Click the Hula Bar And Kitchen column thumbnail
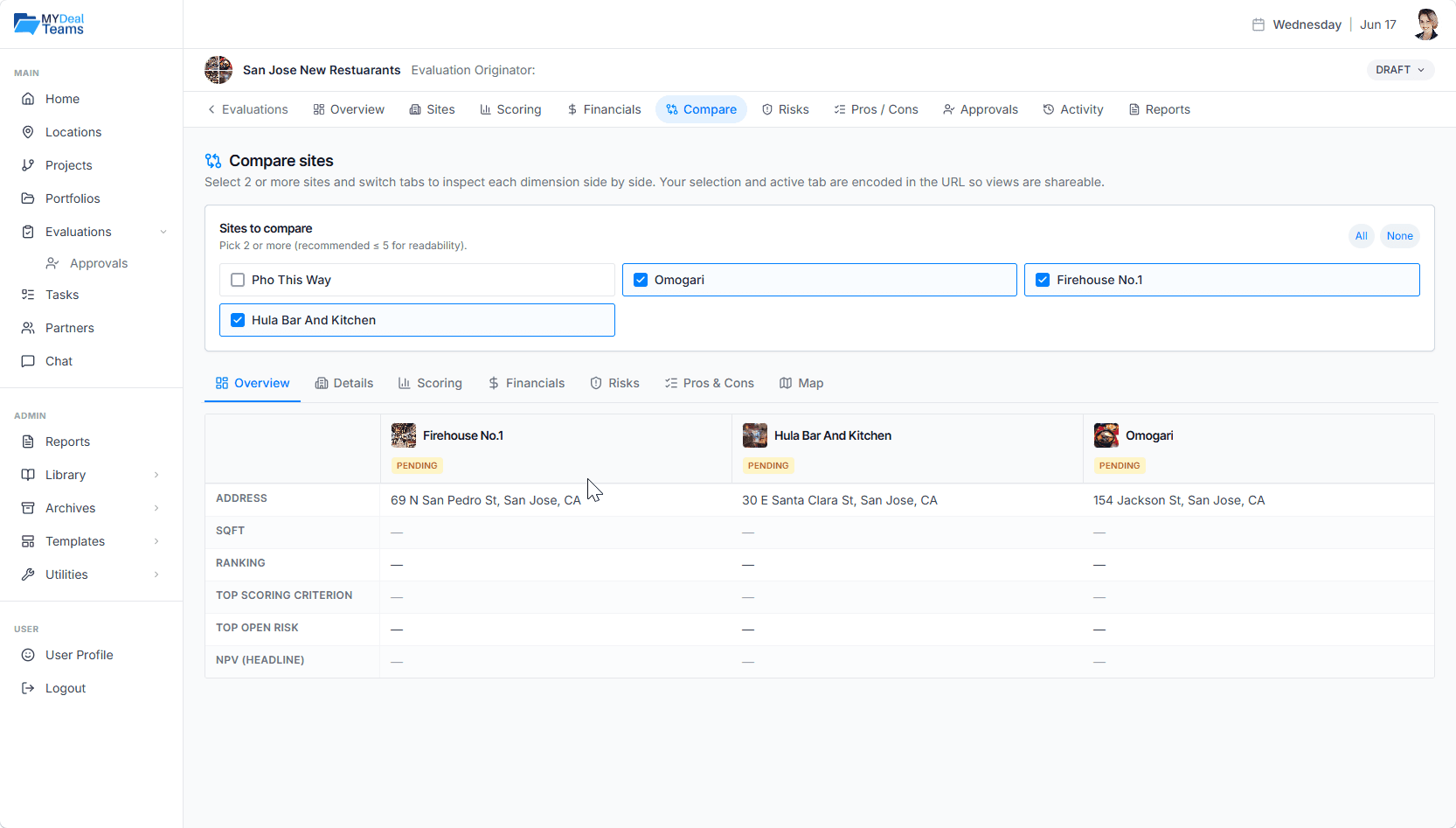 tap(755, 435)
